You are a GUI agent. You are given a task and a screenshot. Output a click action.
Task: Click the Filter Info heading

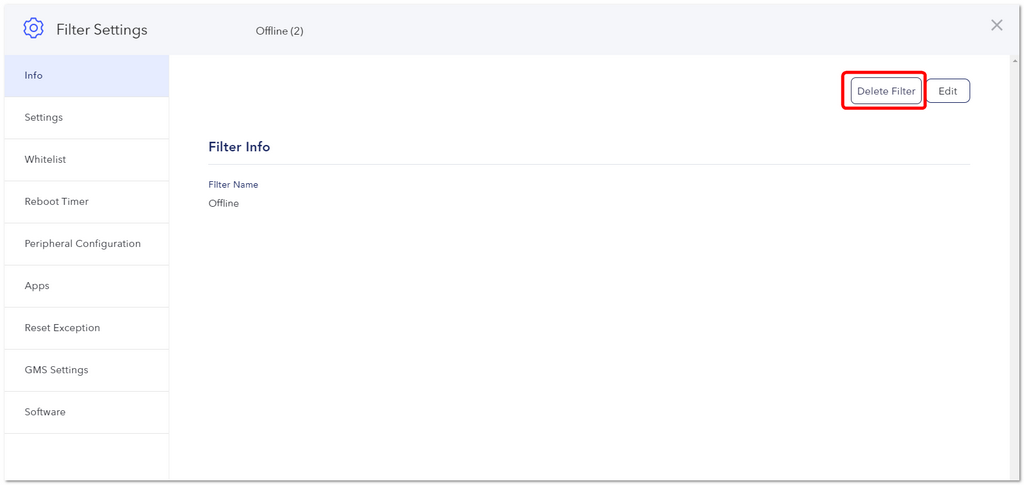239,147
